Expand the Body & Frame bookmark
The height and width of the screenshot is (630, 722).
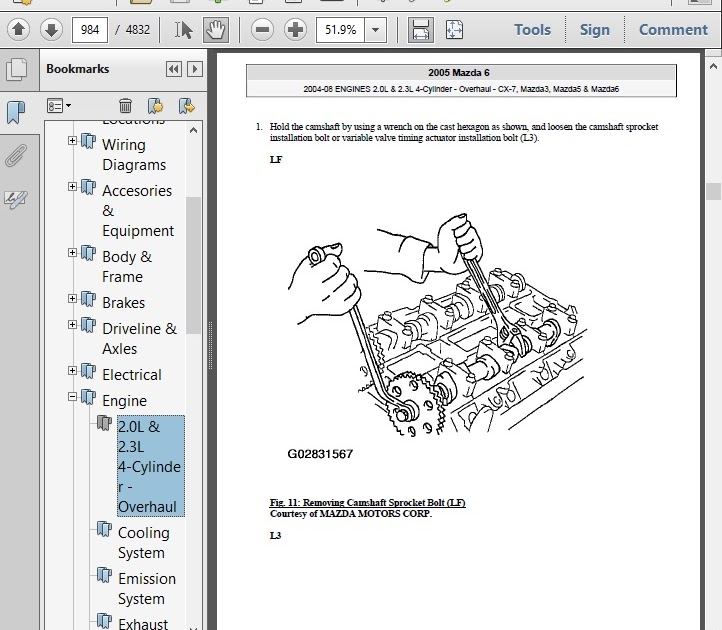click(x=72, y=253)
